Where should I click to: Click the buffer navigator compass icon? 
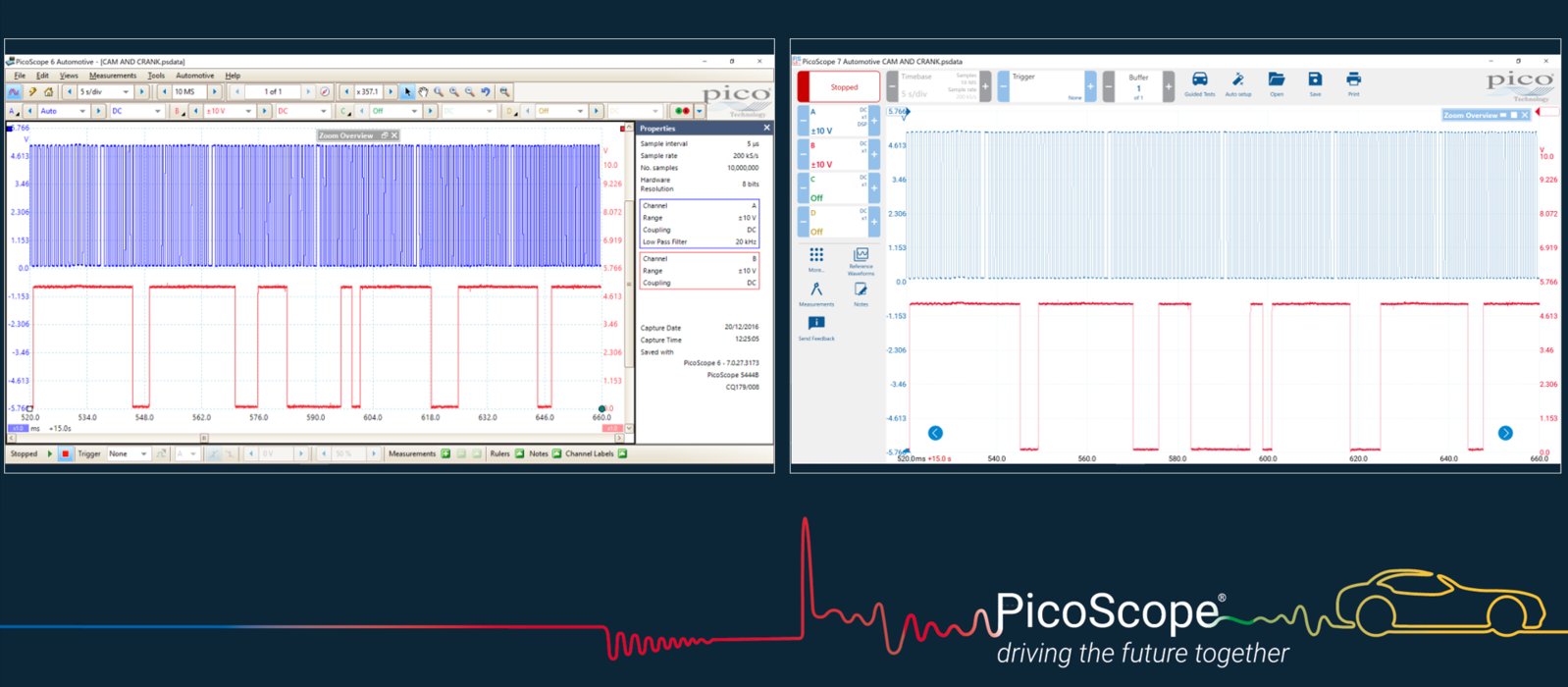coord(325,92)
